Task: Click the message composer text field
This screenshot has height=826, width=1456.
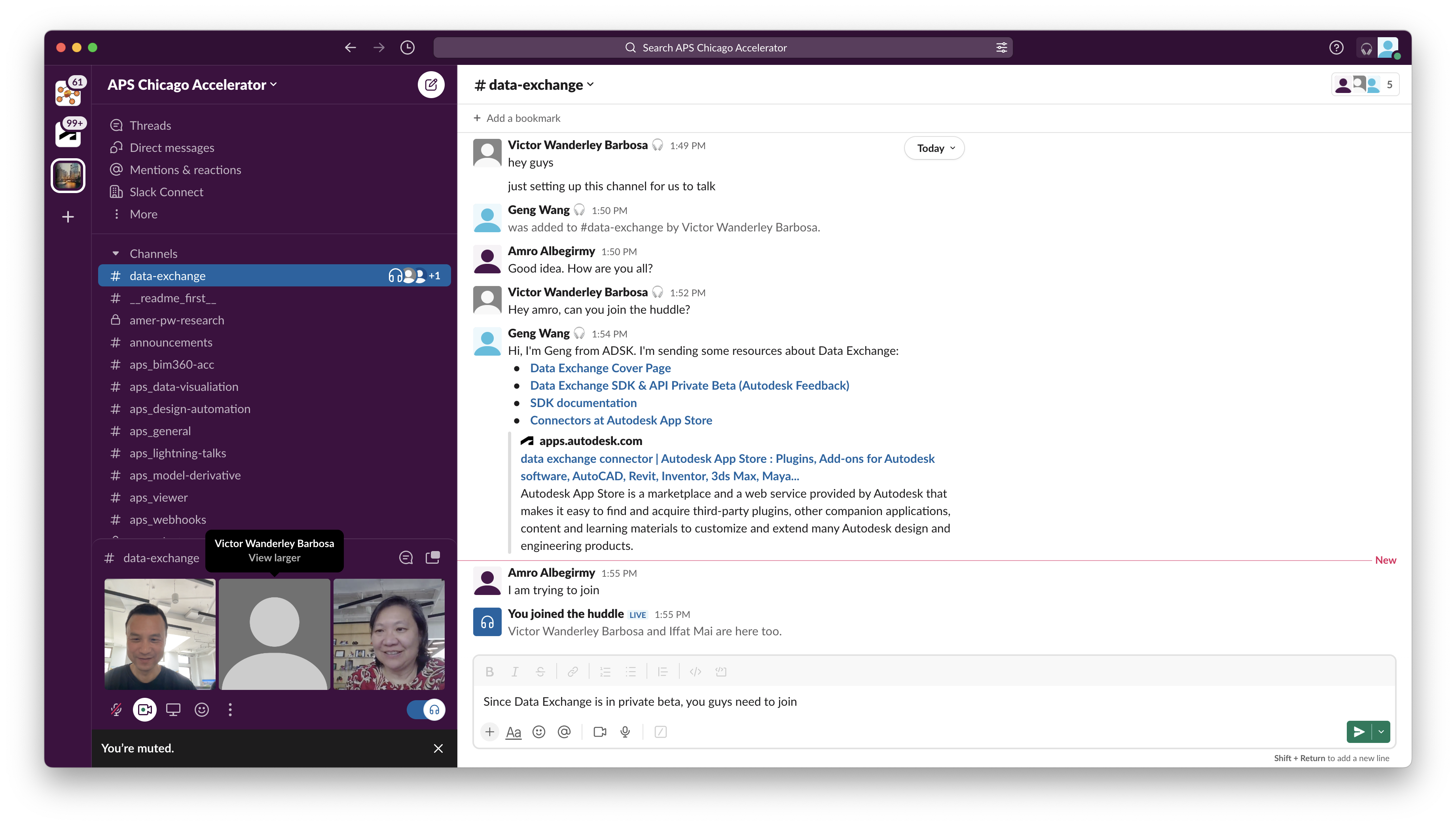Action: tap(934, 702)
